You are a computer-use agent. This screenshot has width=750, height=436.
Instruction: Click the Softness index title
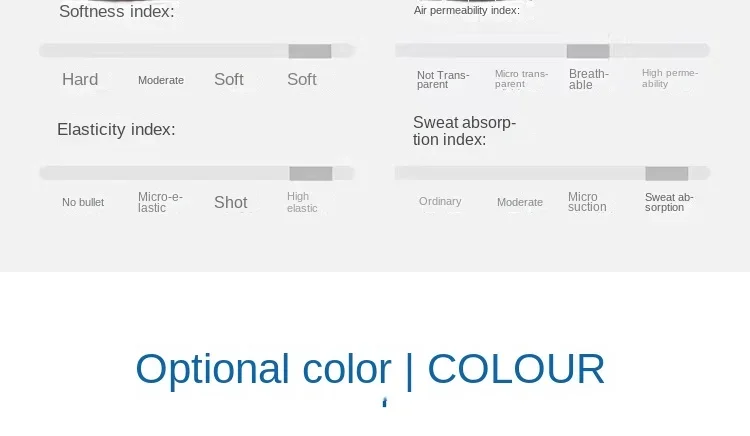point(117,11)
